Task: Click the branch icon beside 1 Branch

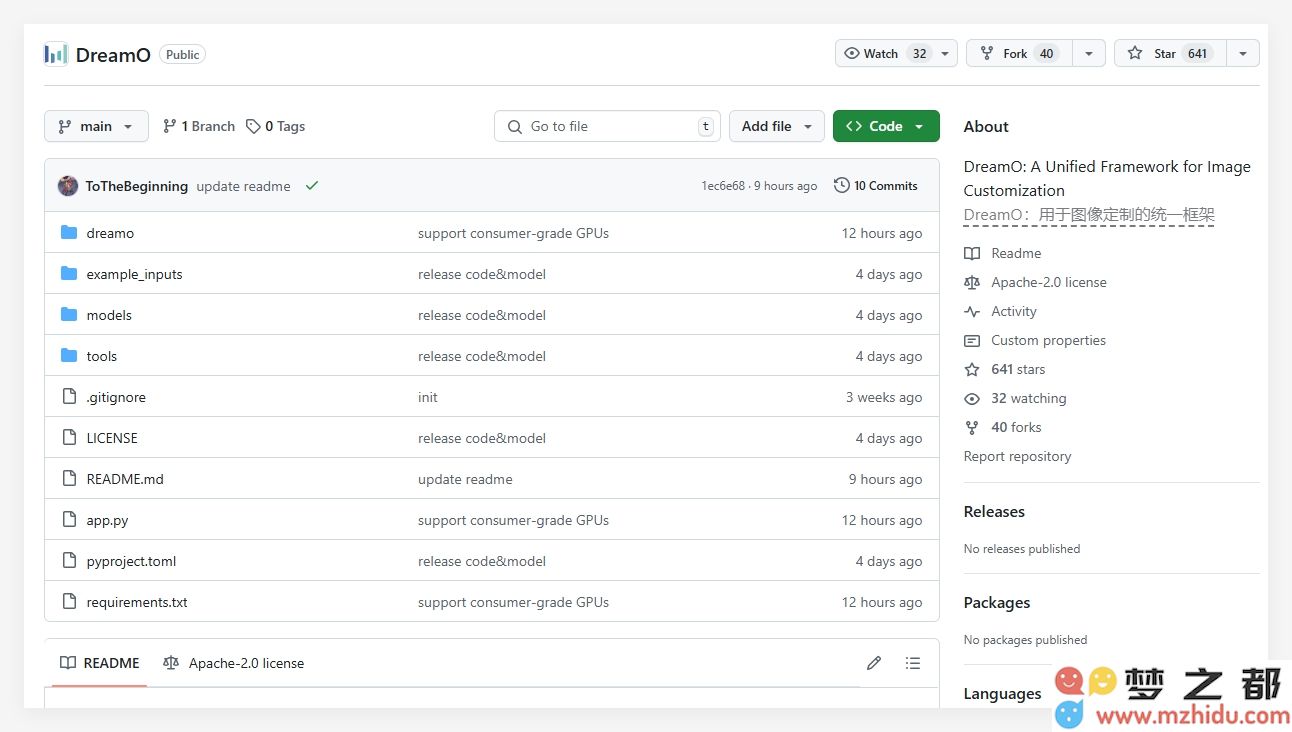Action: click(x=170, y=126)
